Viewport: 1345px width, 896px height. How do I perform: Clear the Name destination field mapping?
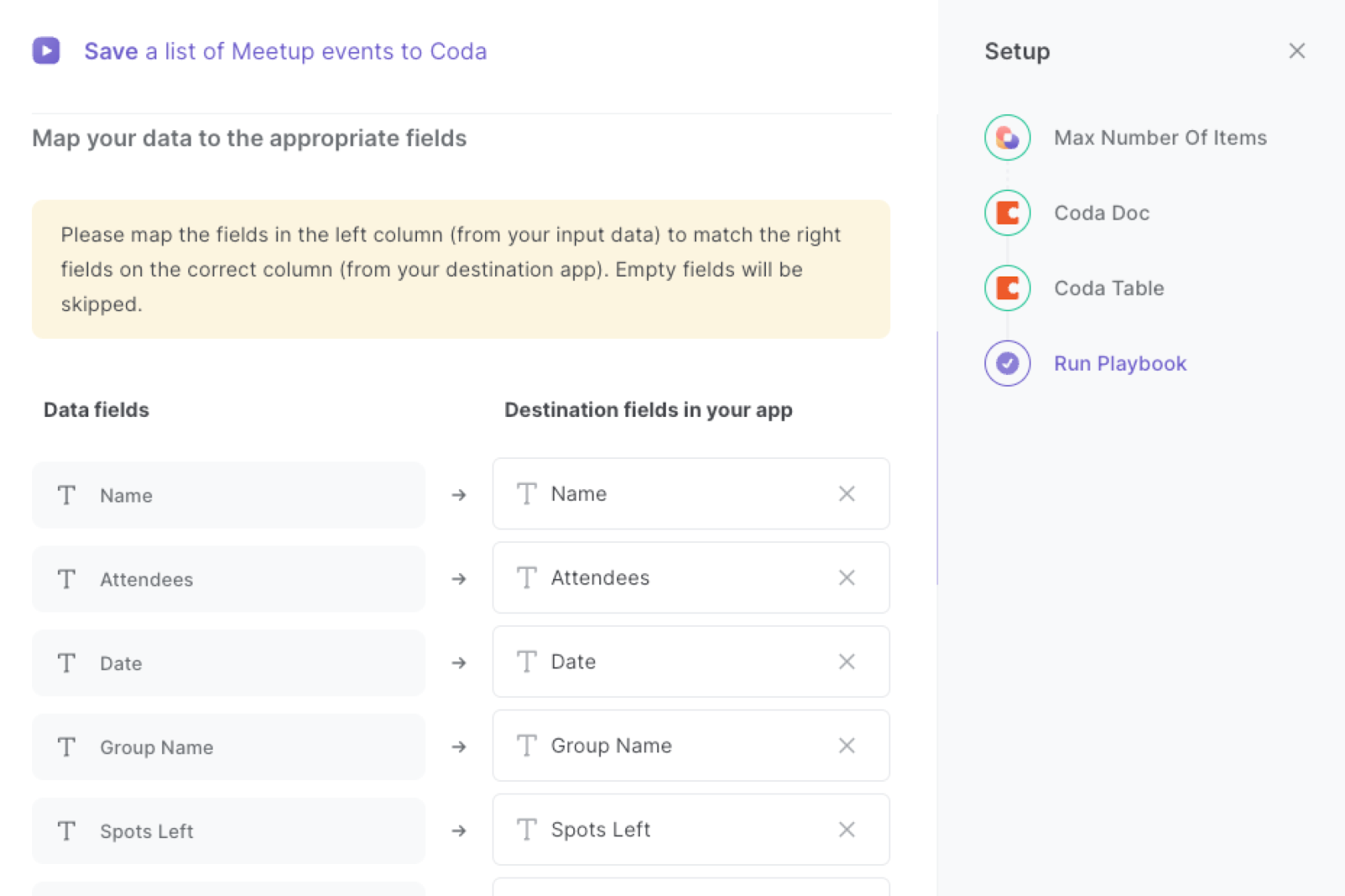(x=847, y=493)
